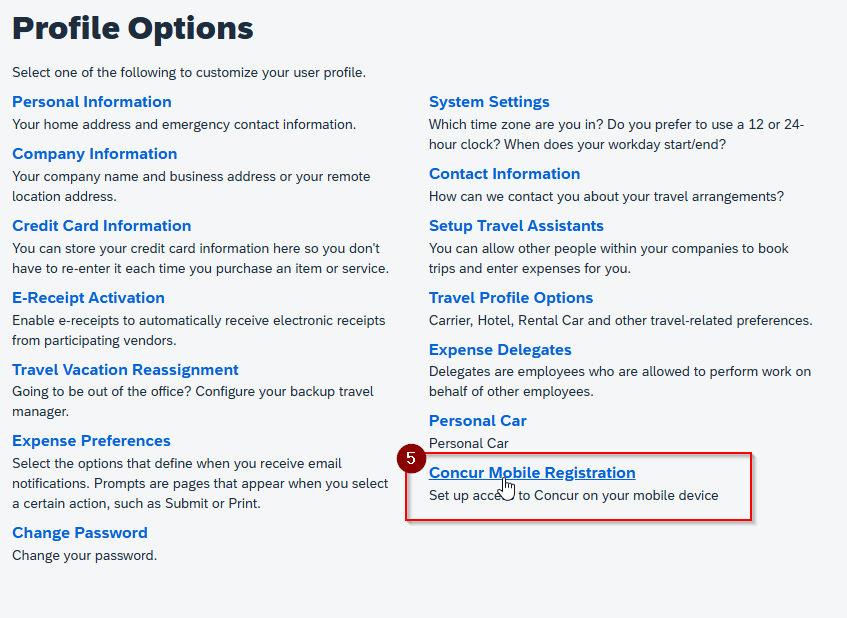Go to Company Information settings
This screenshot has height=618, width=847.
pos(95,154)
